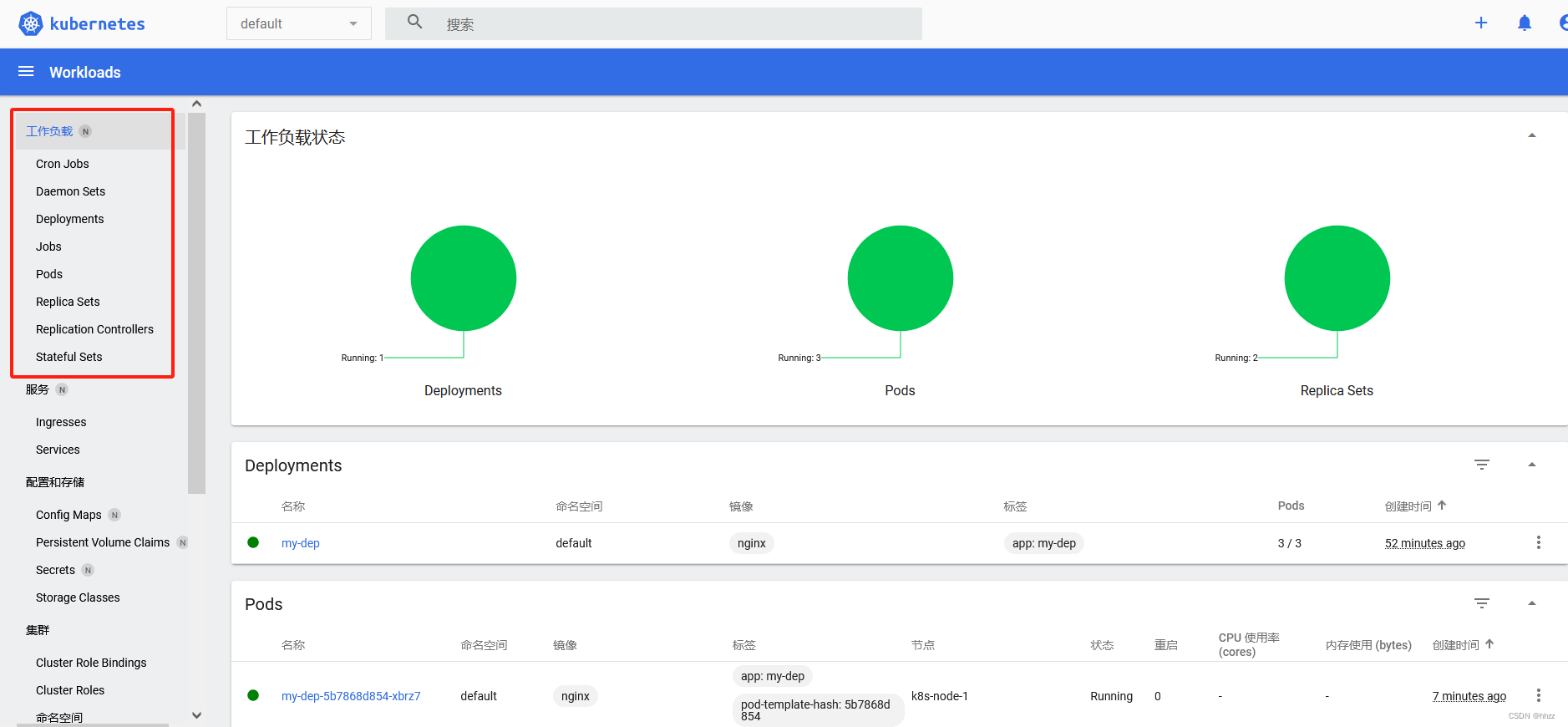Click the Workloads page title
Screen dimensions: 1568x727
pyautogui.click(x=85, y=73)
